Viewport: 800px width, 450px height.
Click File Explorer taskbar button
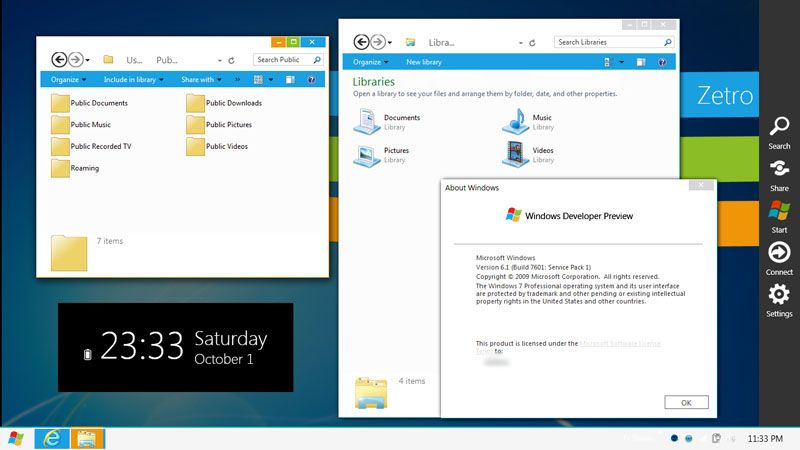(x=87, y=439)
